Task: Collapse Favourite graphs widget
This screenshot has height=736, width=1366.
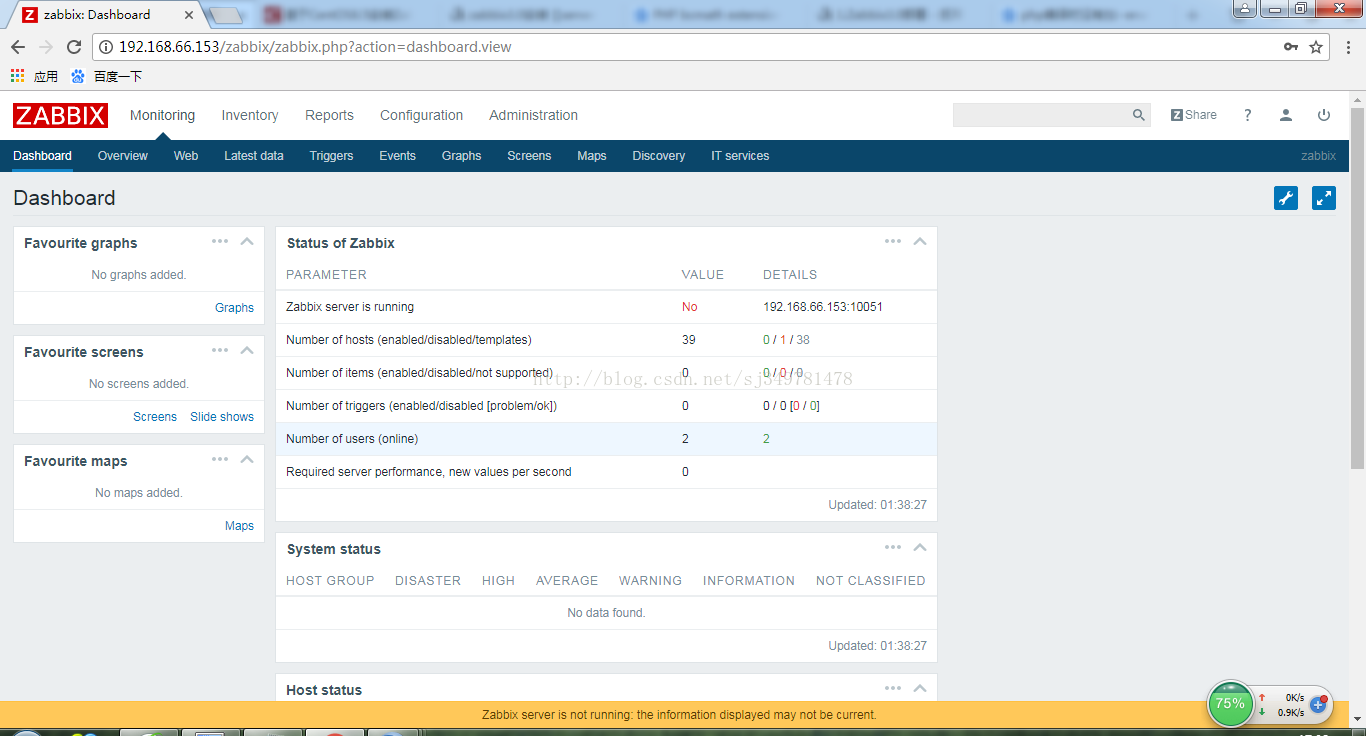Action: pos(247,241)
